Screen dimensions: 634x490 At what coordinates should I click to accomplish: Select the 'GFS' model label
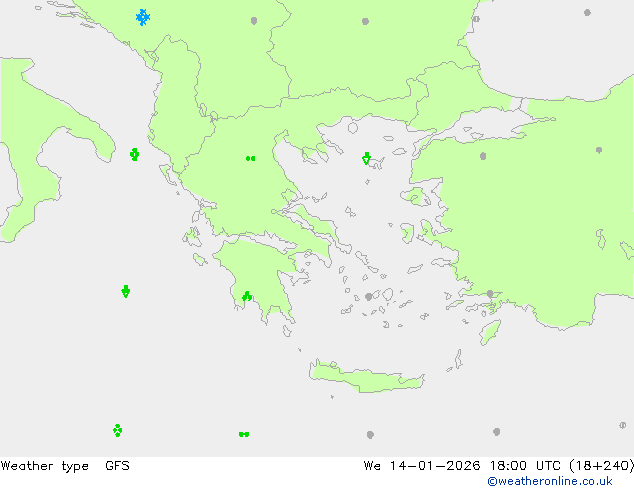(117, 466)
